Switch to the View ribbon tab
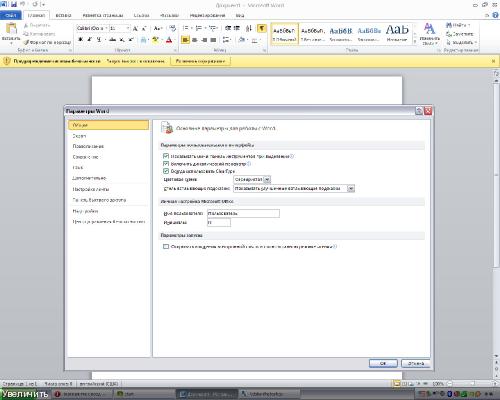This screenshot has height=400, width=500. pos(240,15)
